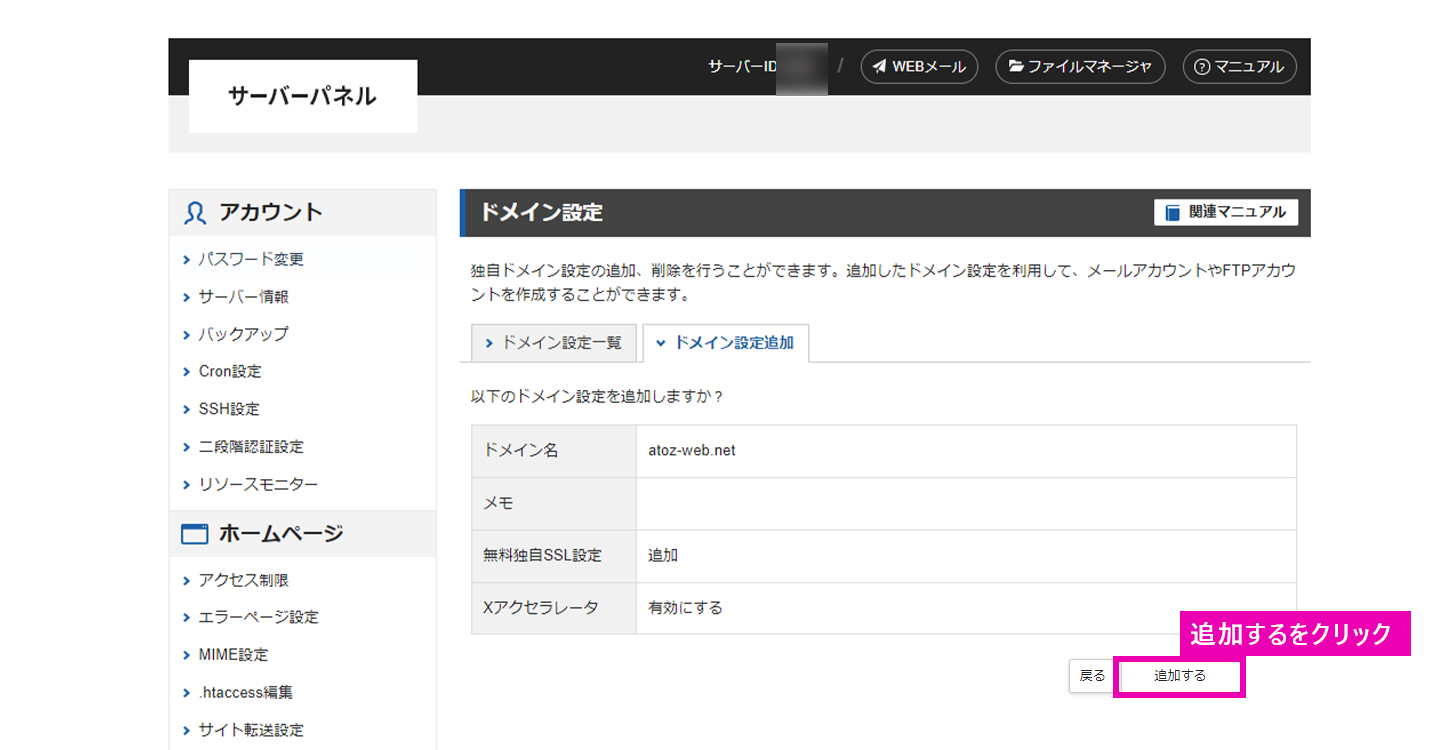The height and width of the screenshot is (750, 1450).
Task: Open アクセス制限 in the sidebar
Action: tap(243, 580)
